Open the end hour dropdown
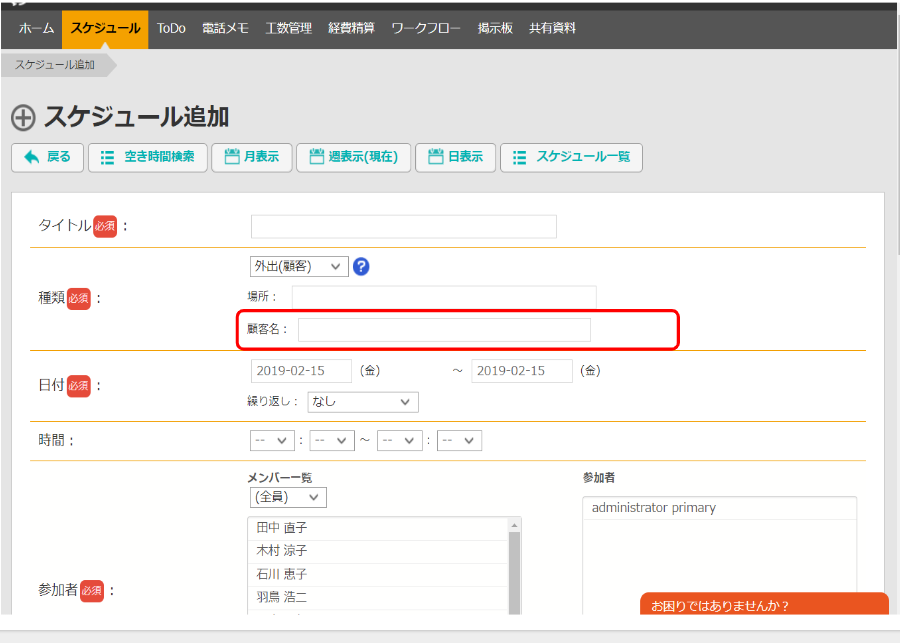900x643 pixels. (399, 440)
